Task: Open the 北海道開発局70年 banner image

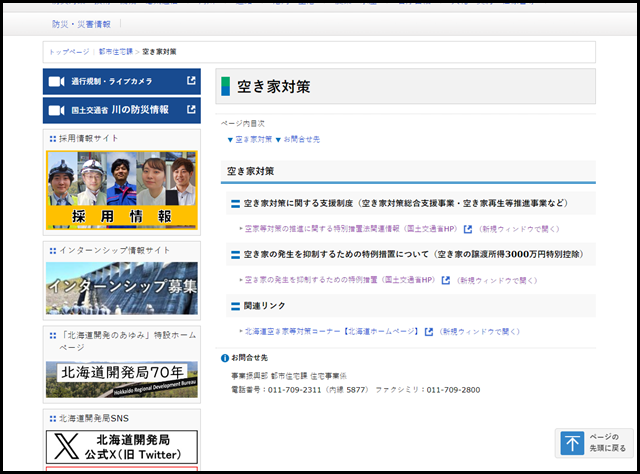Action: (121, 379)
